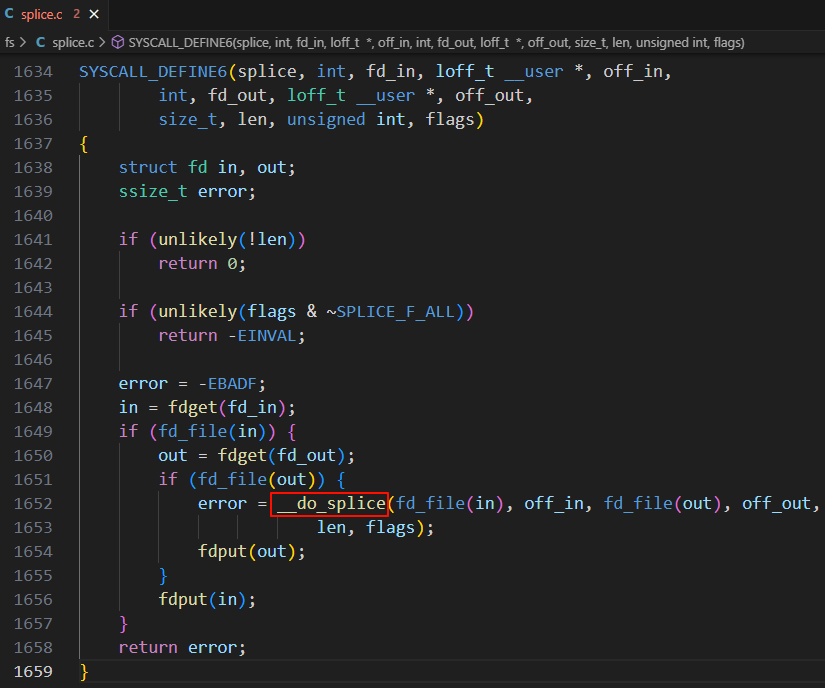Click line number 1649 in the gutter

click(x=33, y=431)
